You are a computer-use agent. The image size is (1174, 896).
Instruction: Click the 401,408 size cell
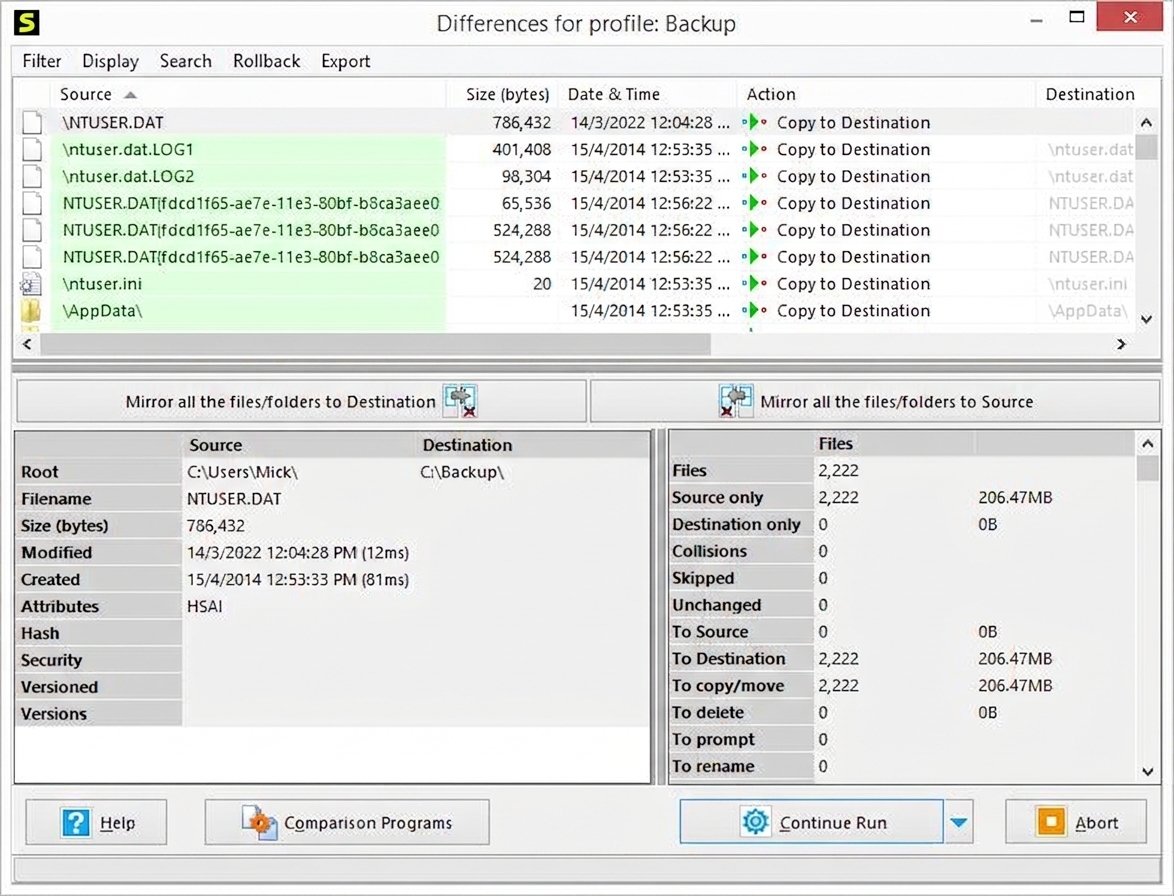tap(521, 150)
